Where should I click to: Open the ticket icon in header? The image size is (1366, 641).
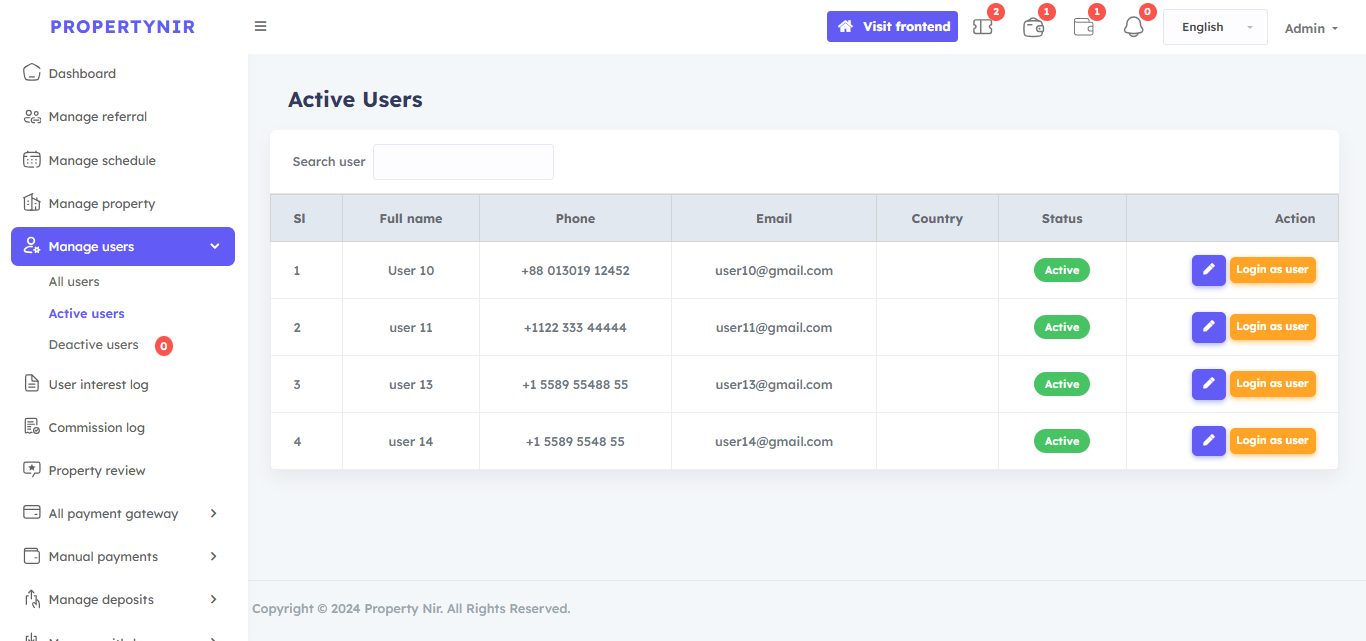click(983, 27)
